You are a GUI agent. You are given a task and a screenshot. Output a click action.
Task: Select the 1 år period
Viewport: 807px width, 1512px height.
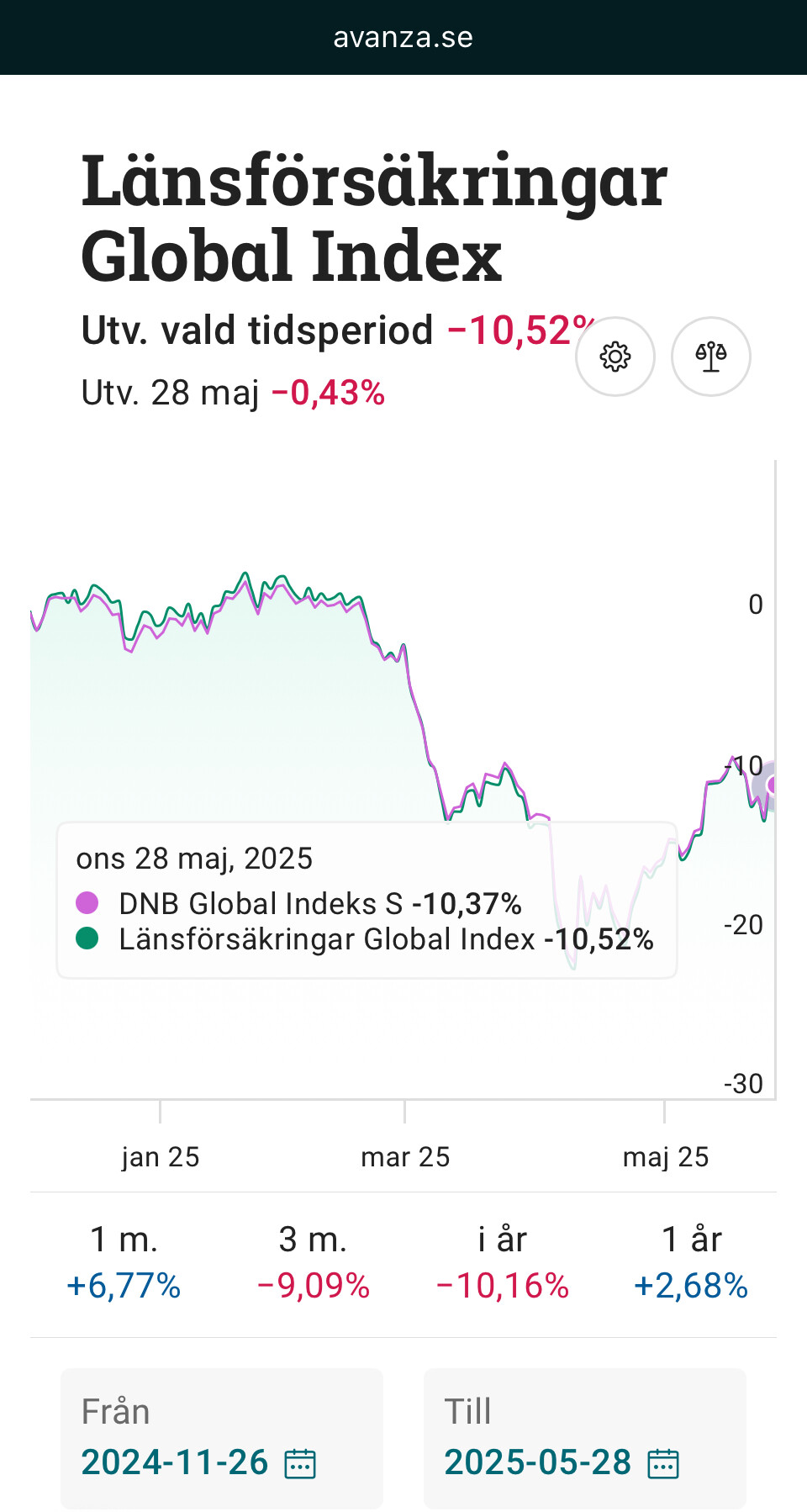[691, 1261]
